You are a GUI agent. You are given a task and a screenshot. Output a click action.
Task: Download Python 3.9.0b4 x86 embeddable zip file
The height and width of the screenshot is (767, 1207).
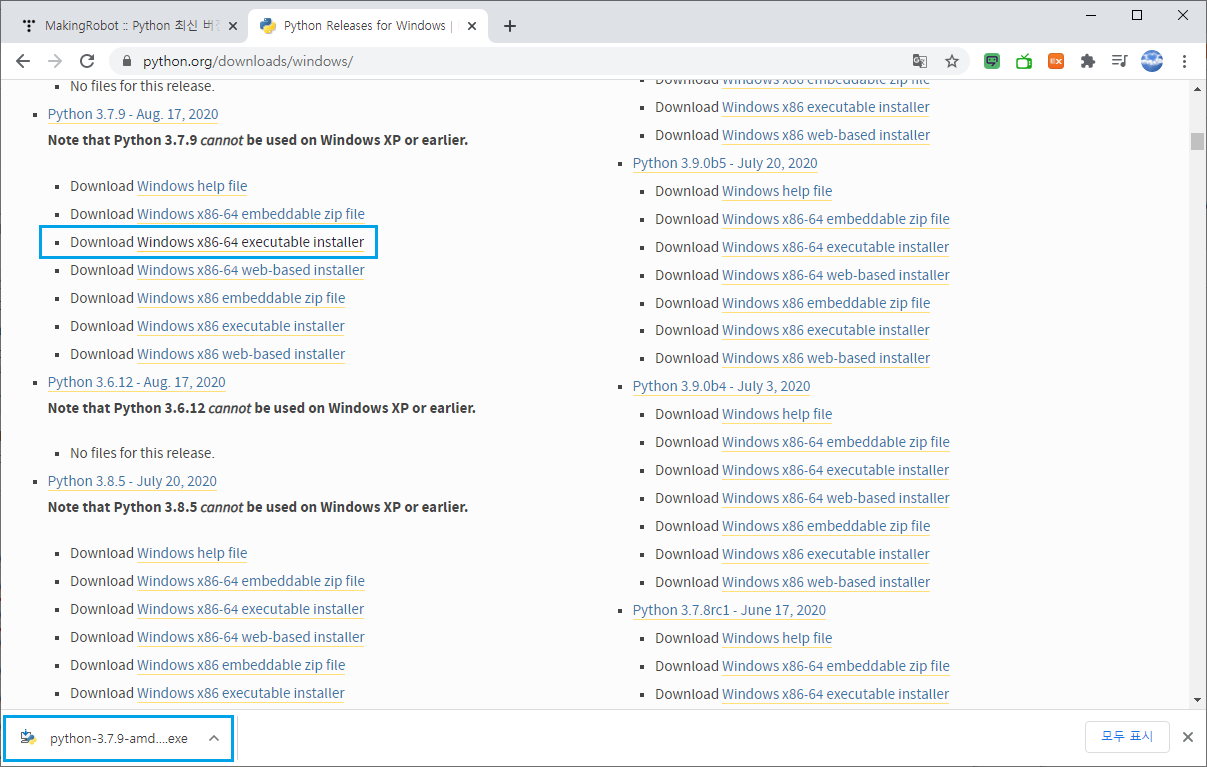point(826,526)
